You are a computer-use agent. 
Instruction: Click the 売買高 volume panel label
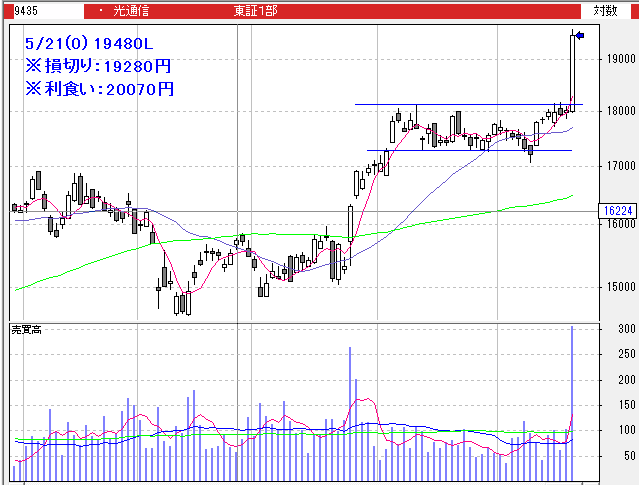pyautogui.click(x=26, y=329)
